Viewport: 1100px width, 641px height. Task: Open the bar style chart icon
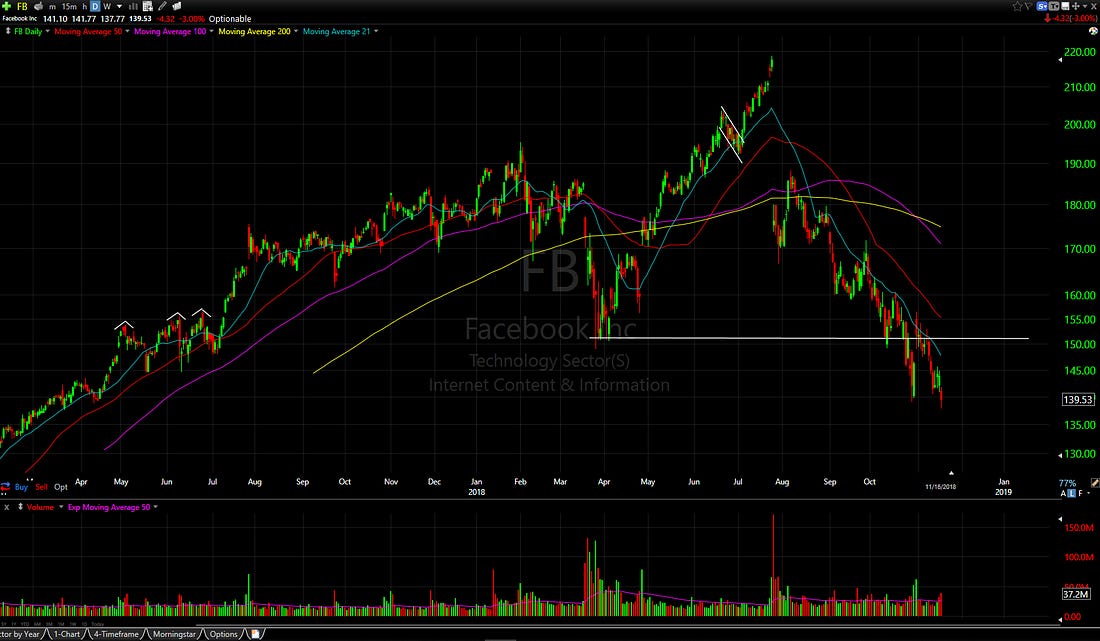point(133,6)
